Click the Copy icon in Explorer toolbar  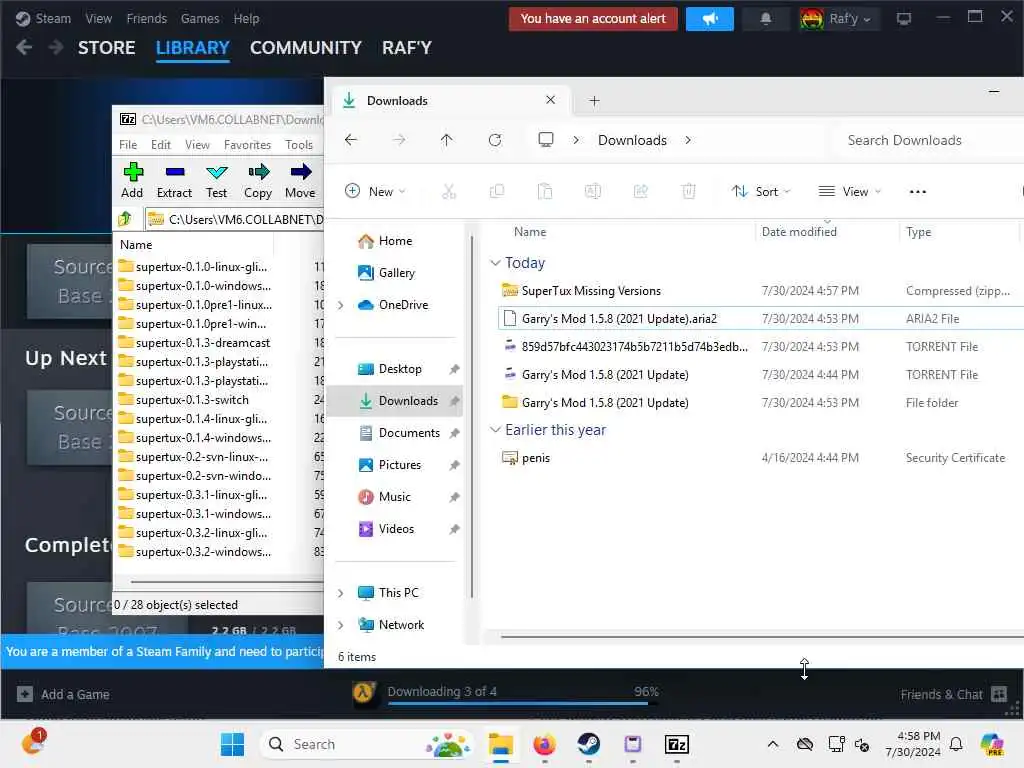497,191
